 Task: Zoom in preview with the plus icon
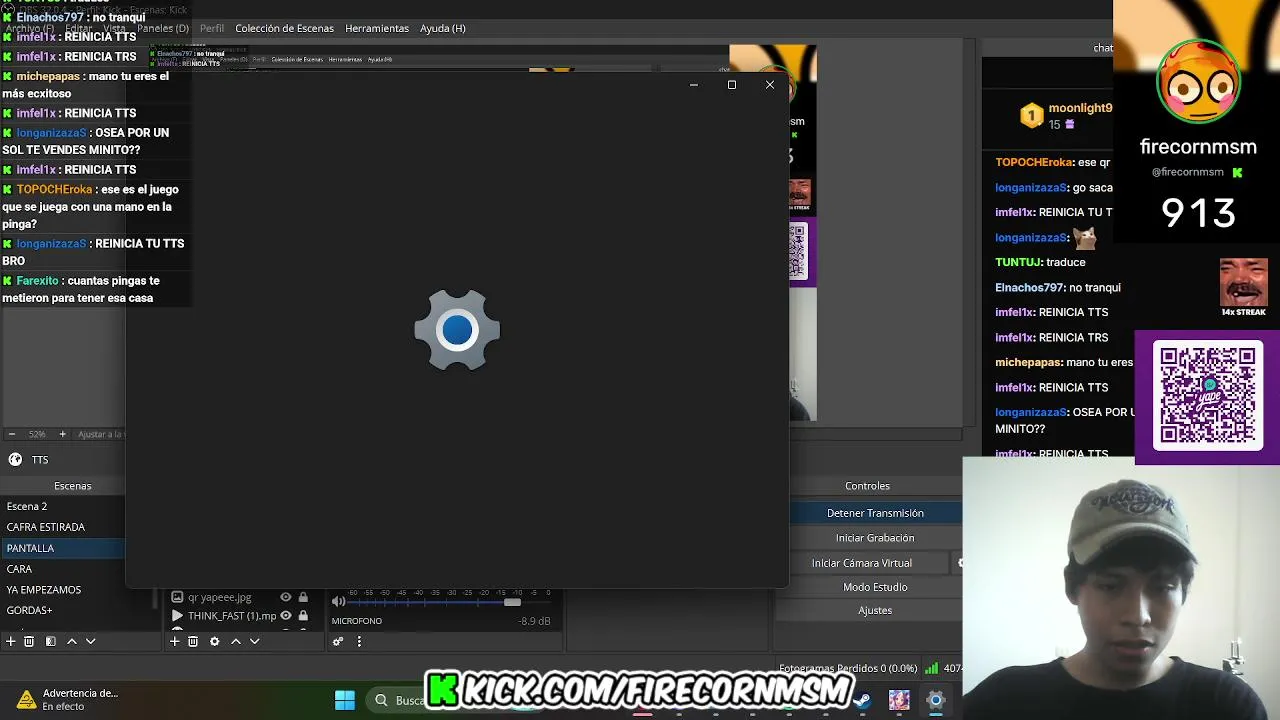[x=62, y=434]
